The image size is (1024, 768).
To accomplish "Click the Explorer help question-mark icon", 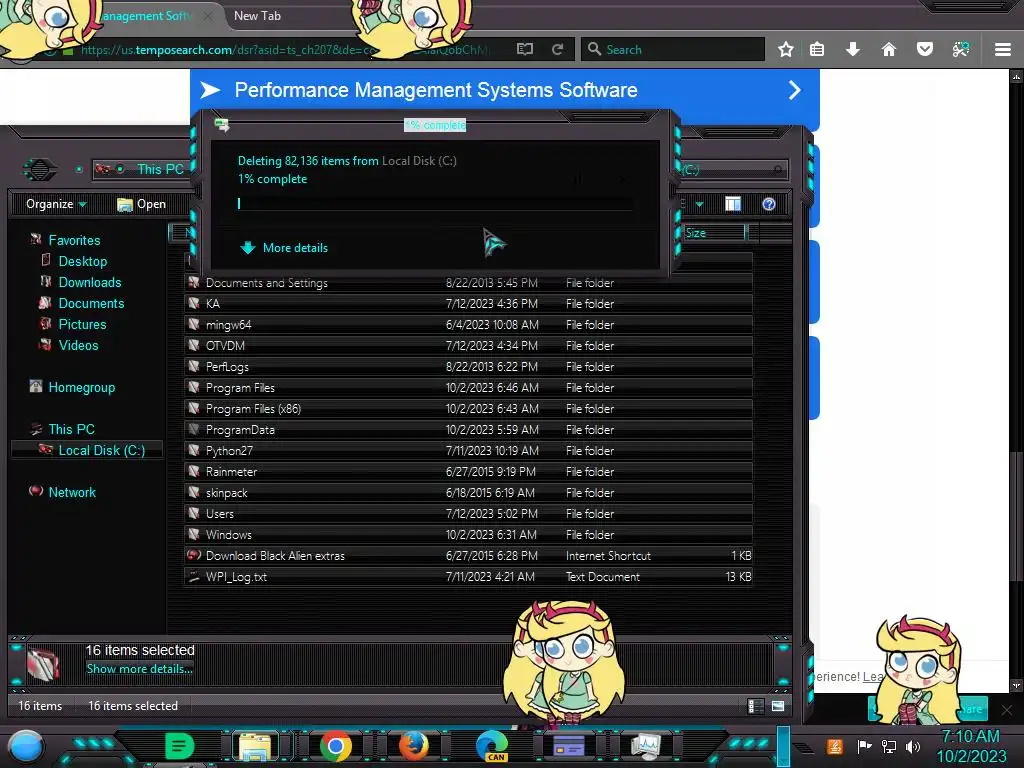I will pyautogui.click(x=769, y=204).
